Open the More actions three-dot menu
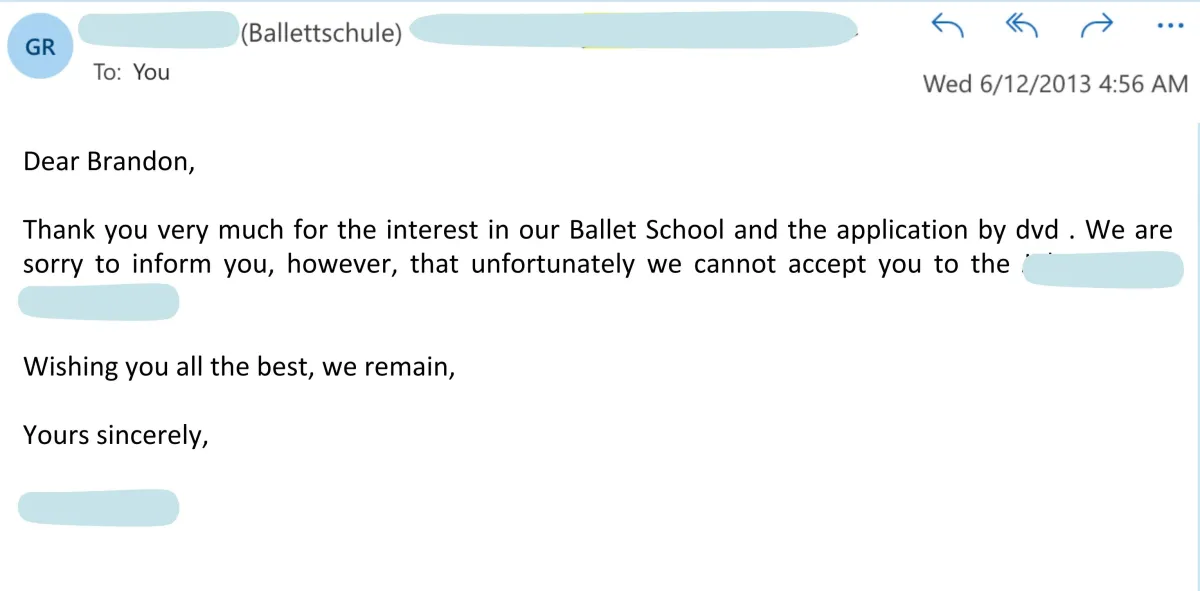The height and width of the screenshot is (591, 1200). tap(1168, 27)
